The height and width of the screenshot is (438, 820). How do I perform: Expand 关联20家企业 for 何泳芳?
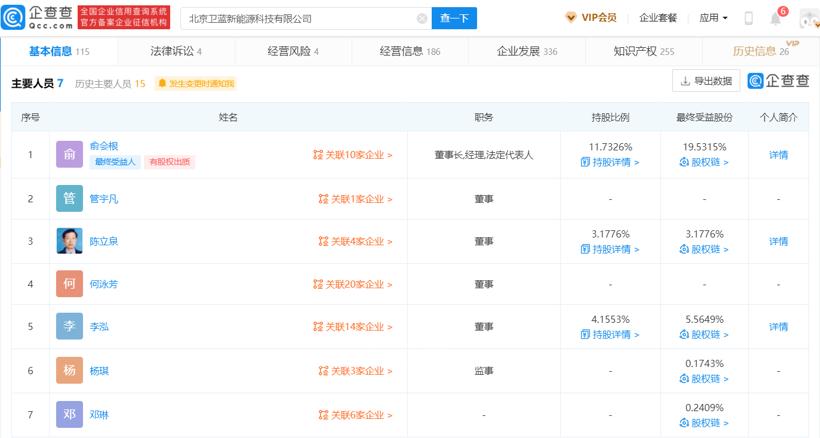coord(355,285)
